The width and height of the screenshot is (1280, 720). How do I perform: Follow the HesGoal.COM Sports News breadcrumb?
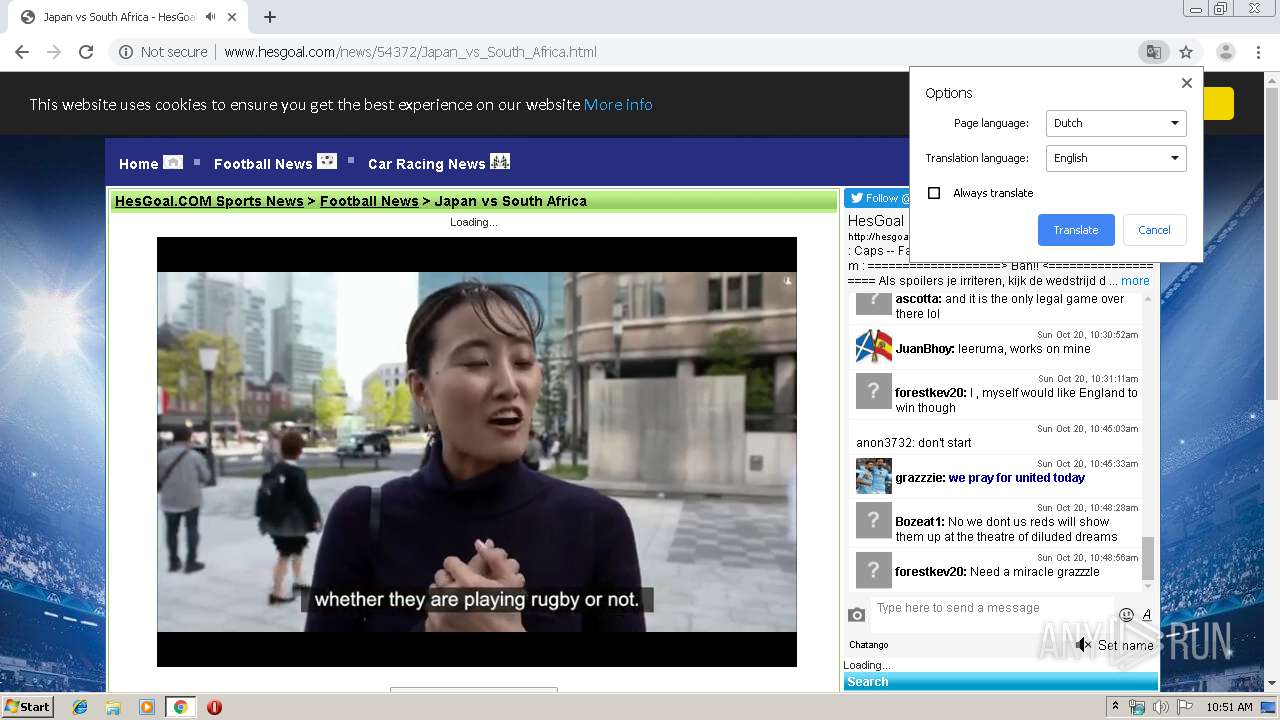point(209,201)
